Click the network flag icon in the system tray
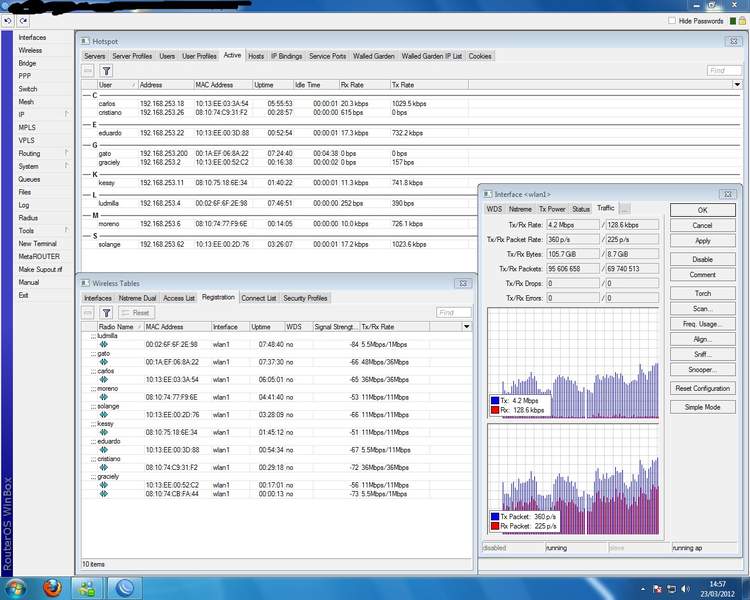This screenshot has width=750, height=600. tap(658, 589)
